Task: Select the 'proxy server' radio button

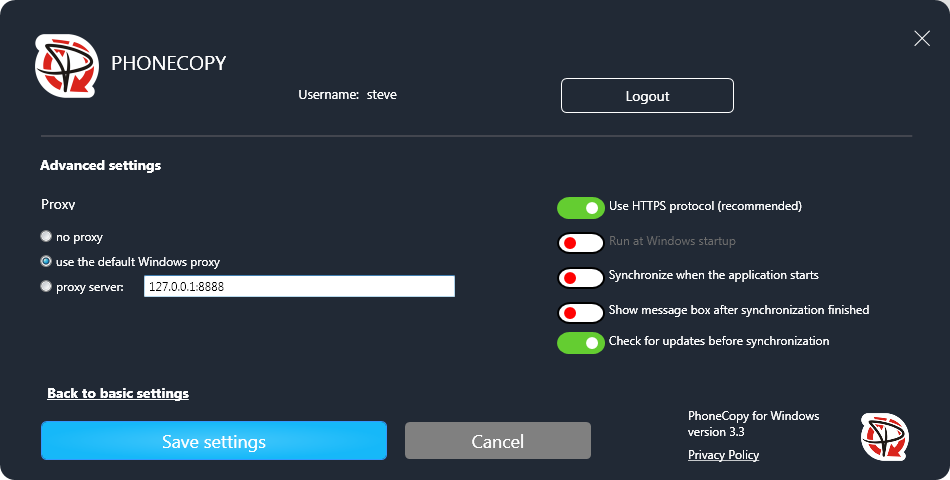Action: coord(46,287)
